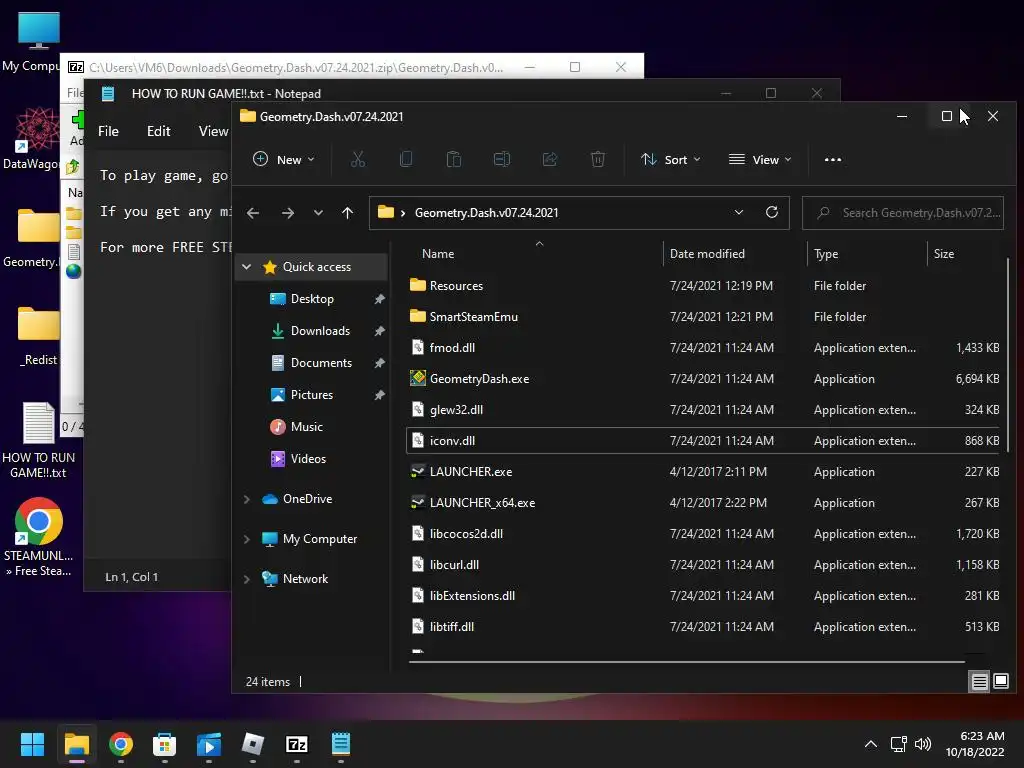This screenshot has height=768, width=1024.
Task: Select the _Redist folder on desktop
Action: click(39, 336)
